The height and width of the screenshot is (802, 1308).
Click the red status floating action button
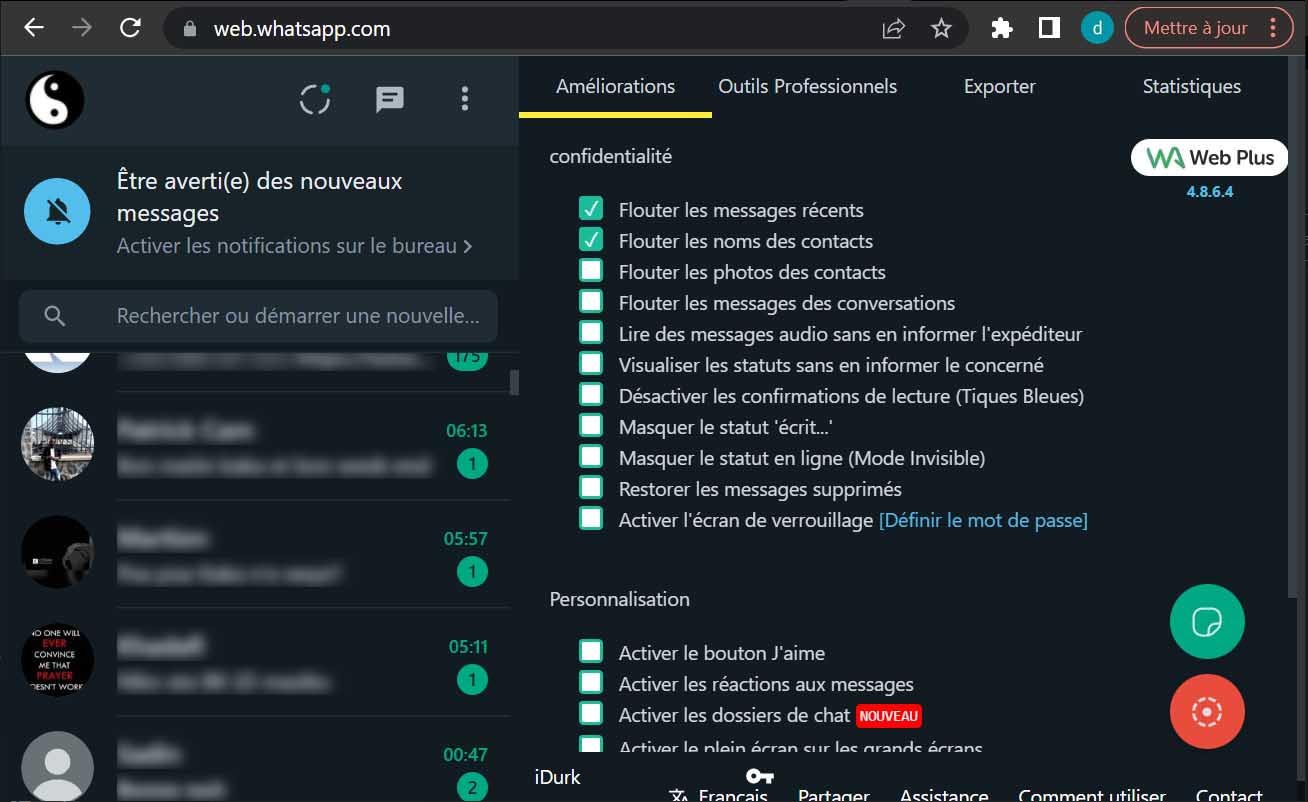click(1207, 712)
